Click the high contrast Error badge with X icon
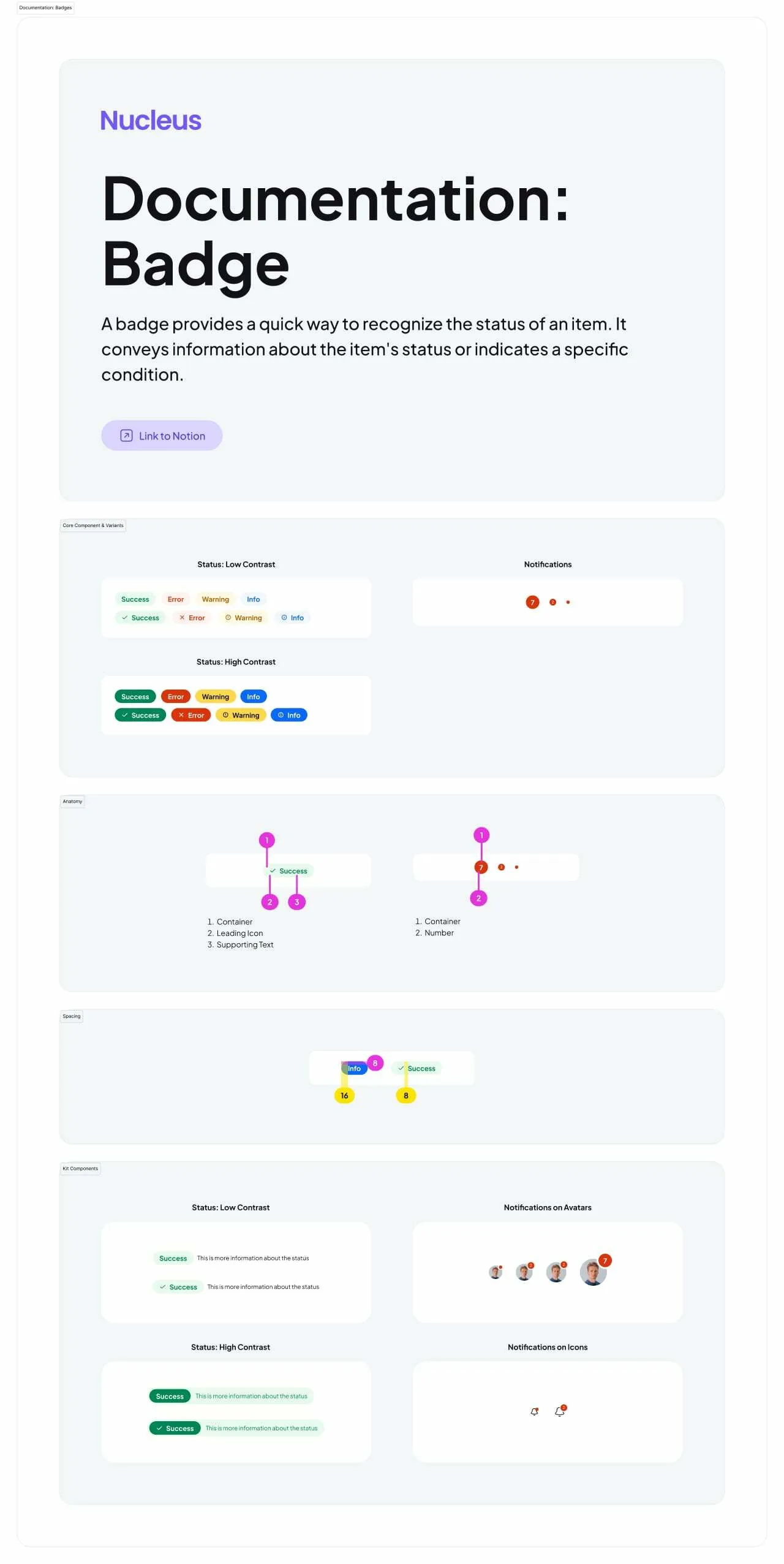Viewport: 784px width, 1564px height. 191,715
